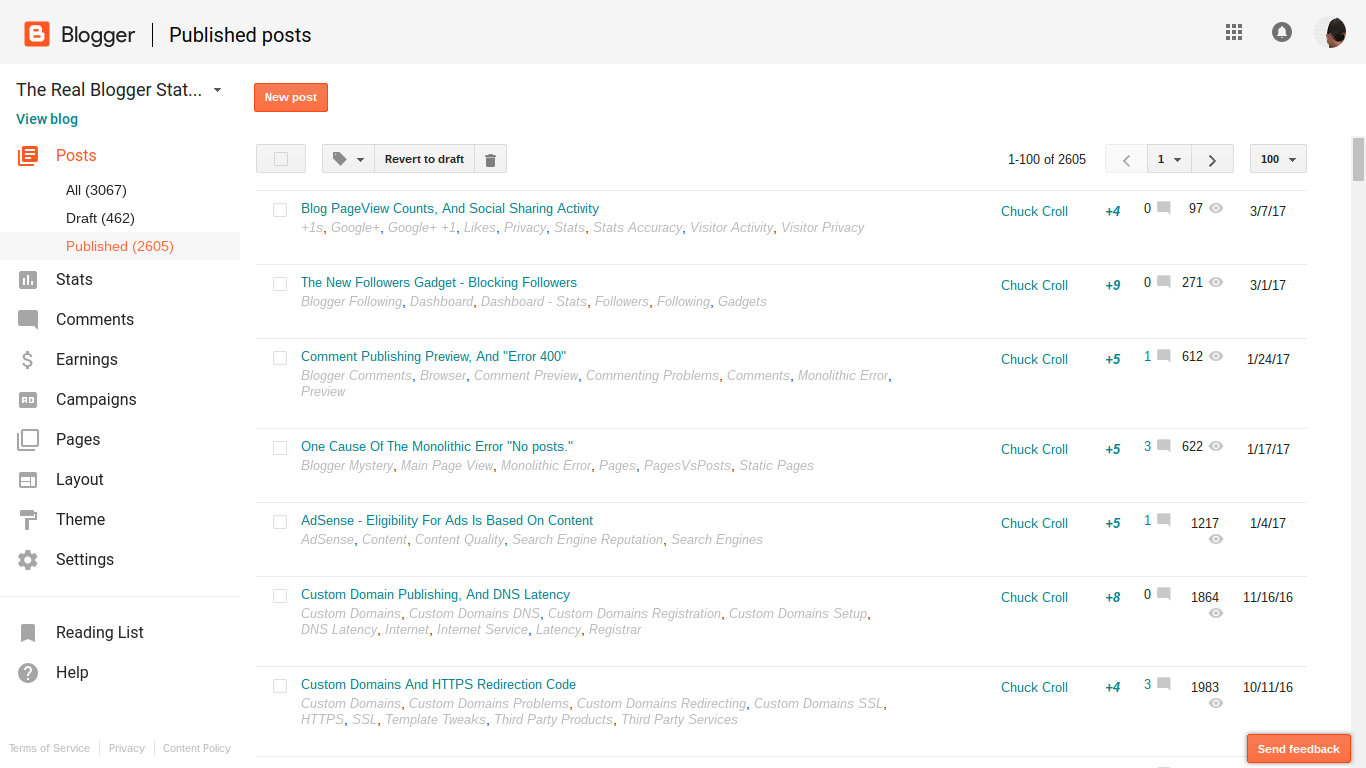
Task: Go to previous page of posts
Action: coord(1127,160)
